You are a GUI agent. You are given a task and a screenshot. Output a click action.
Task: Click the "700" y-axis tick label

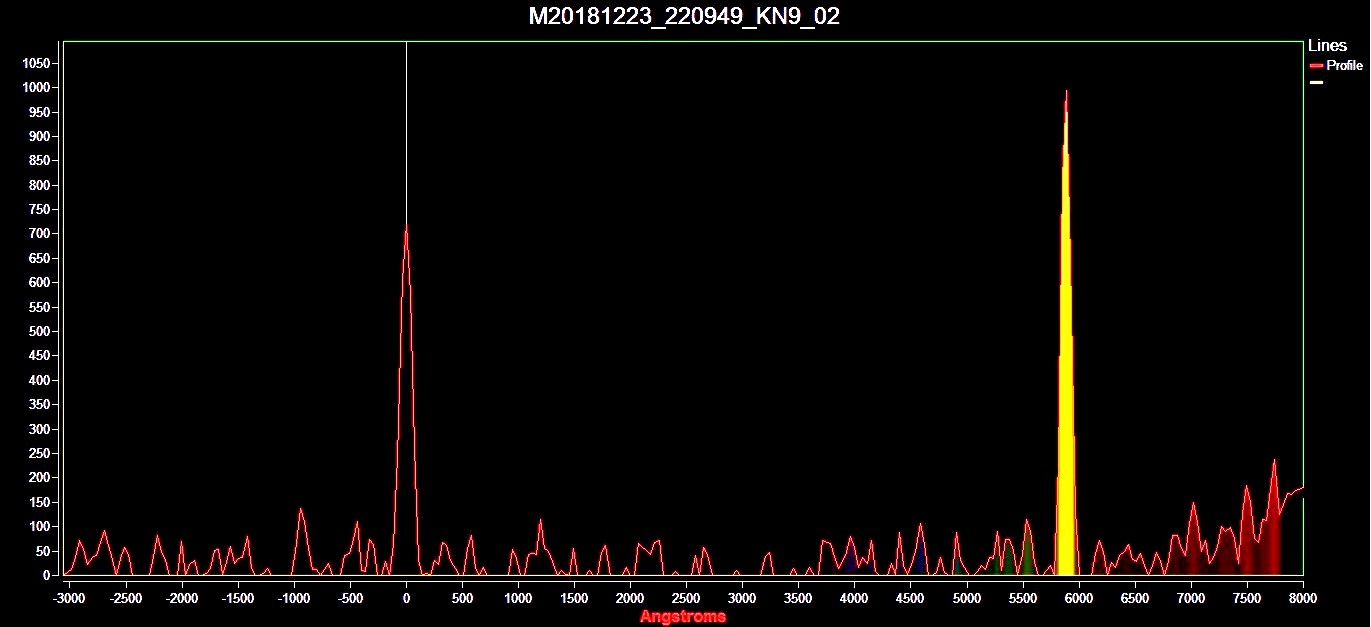click(x=40, y=234)
